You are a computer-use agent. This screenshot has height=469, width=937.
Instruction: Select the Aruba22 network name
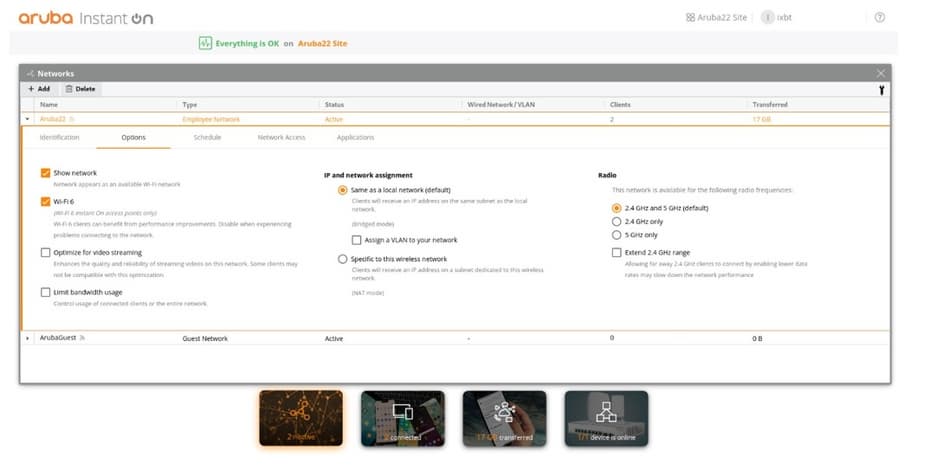[53, 119]
